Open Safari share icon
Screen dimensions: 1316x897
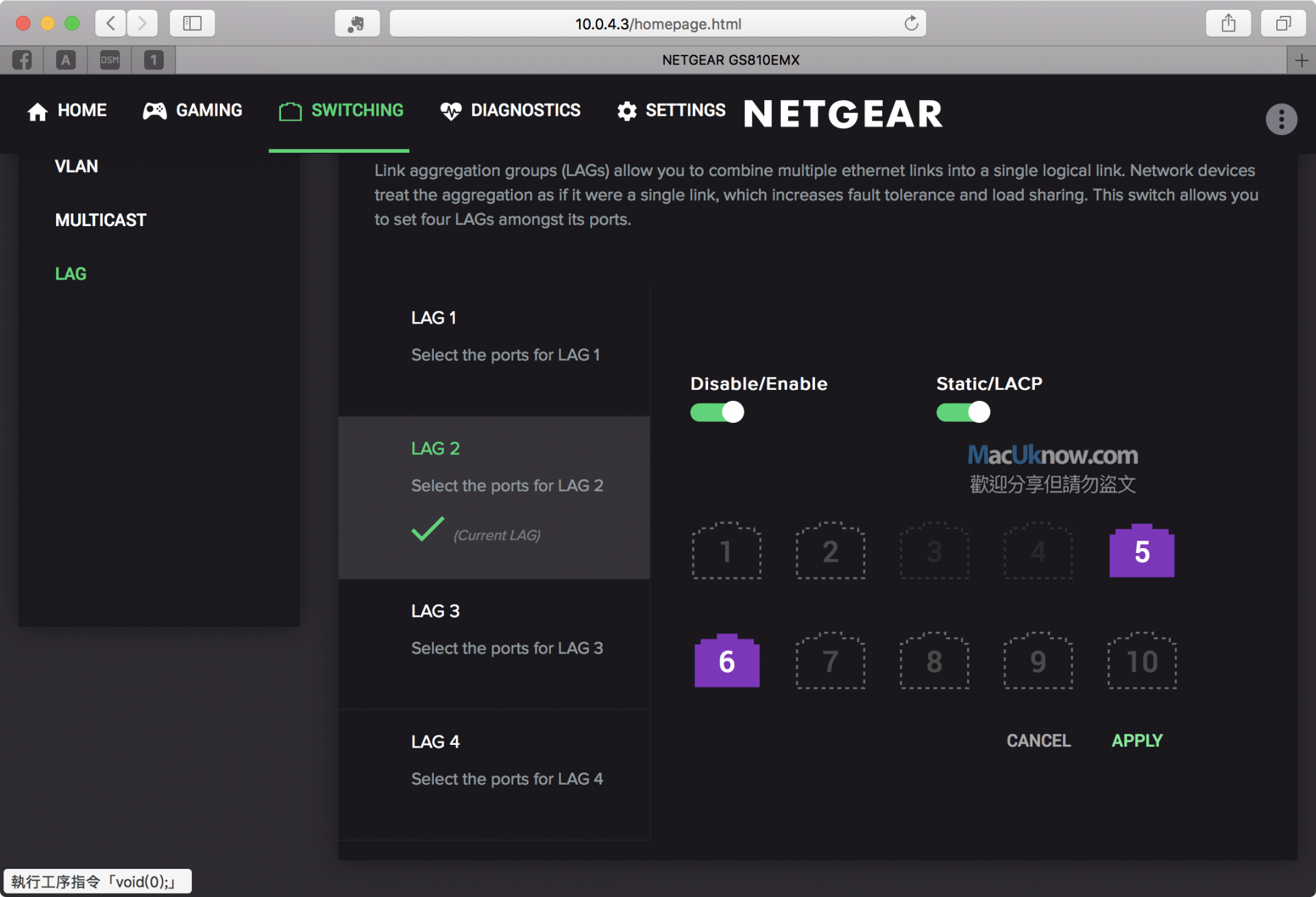coord(1228,24)
